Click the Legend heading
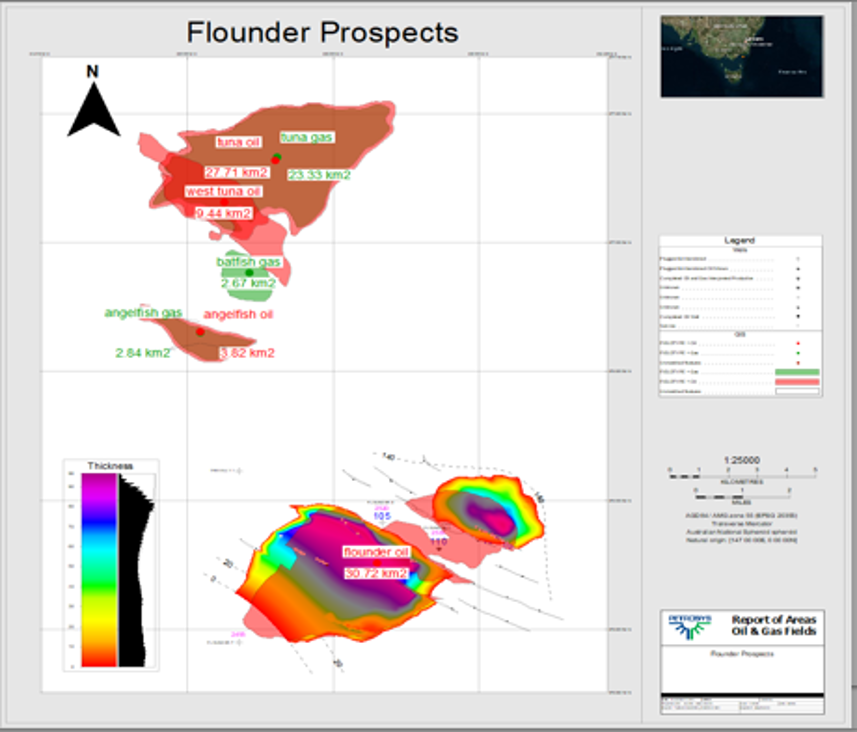Image resolution: width=857 pixels, height=732 pixels. click(740, 241)
